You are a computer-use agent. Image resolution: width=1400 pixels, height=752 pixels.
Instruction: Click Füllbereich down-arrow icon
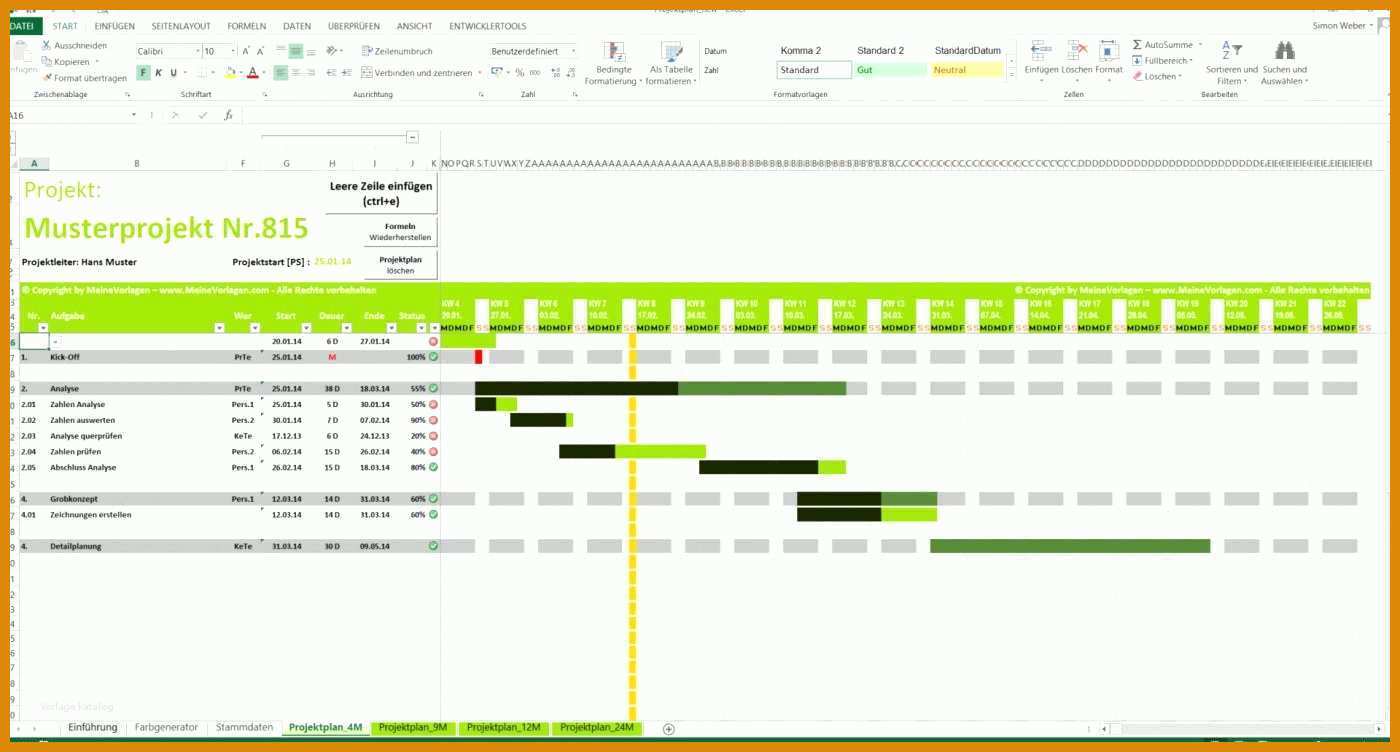[x=1138, y=61]
